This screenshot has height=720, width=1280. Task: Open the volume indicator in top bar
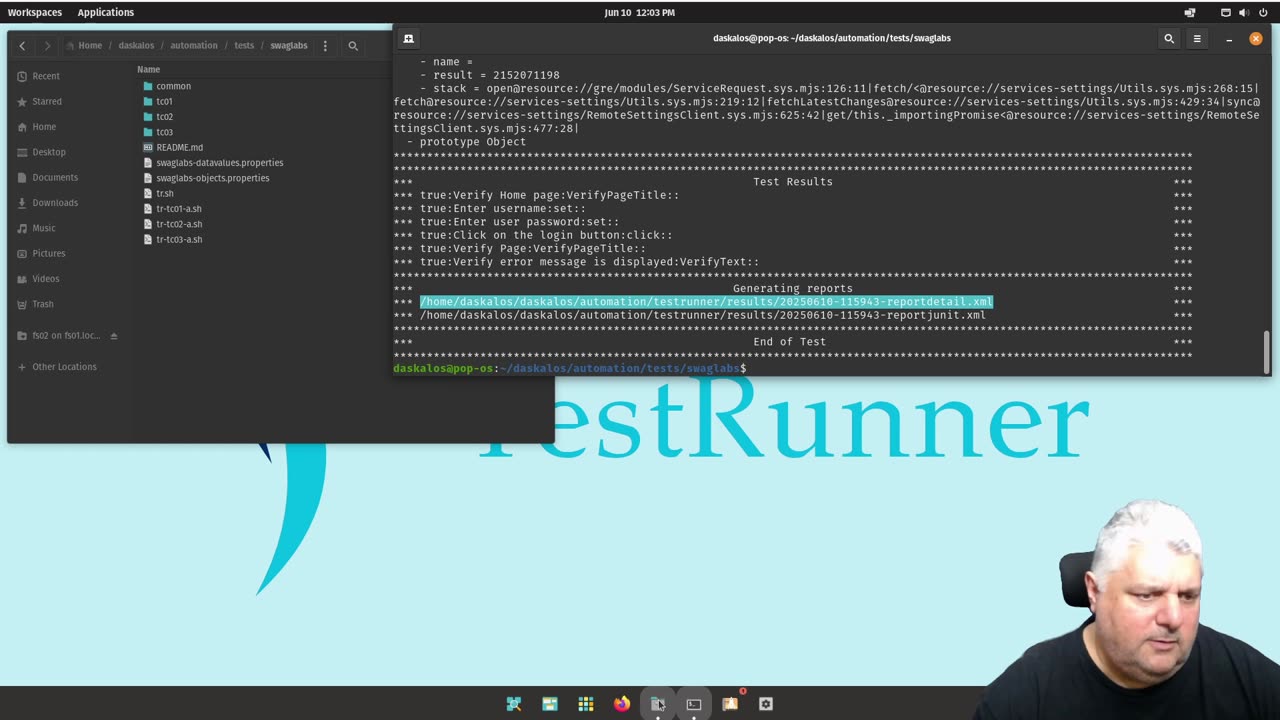tap(1244, 12)
